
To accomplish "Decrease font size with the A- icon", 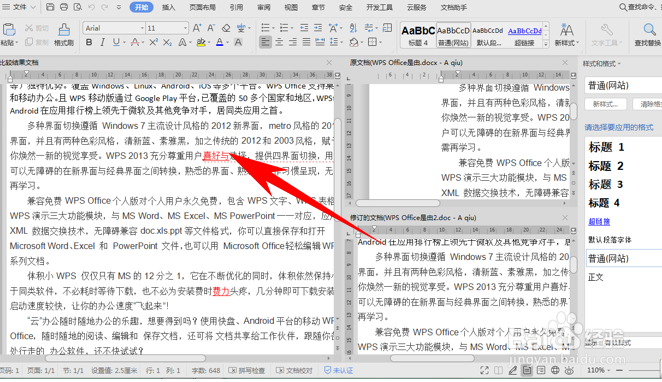I will pos(211,28).
